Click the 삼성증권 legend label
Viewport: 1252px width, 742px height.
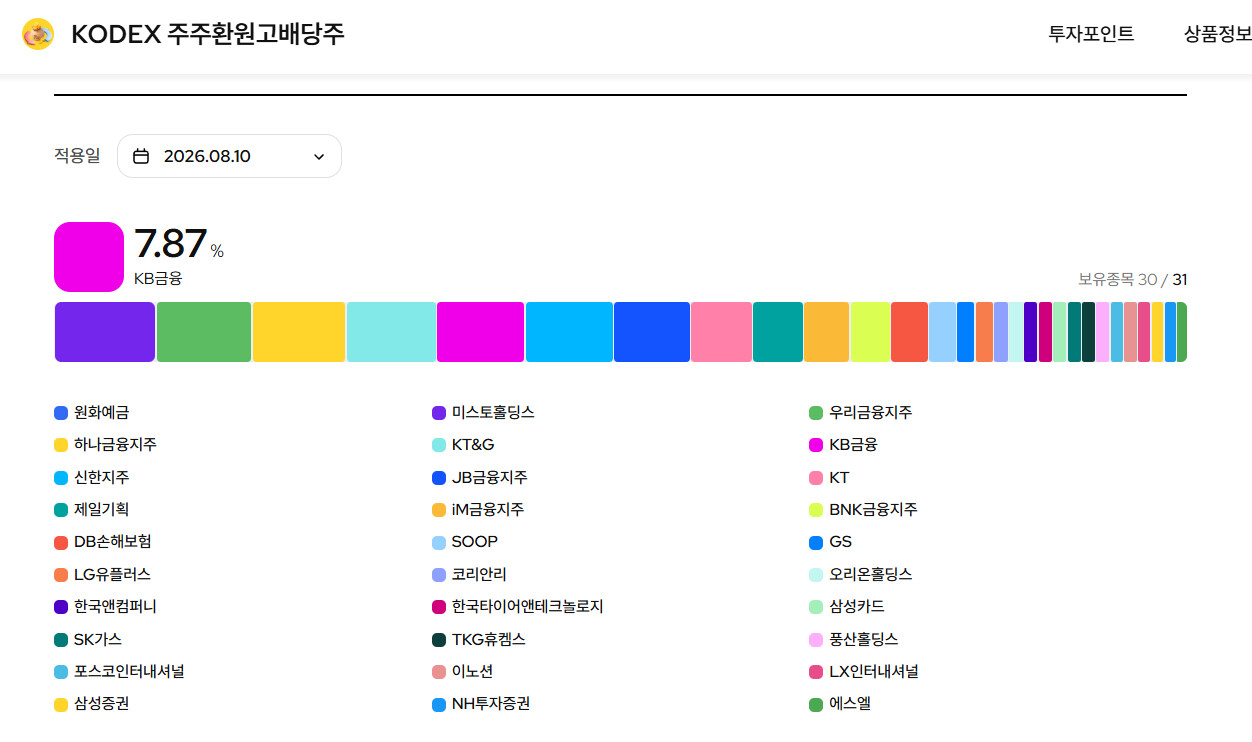pos(101,704)
